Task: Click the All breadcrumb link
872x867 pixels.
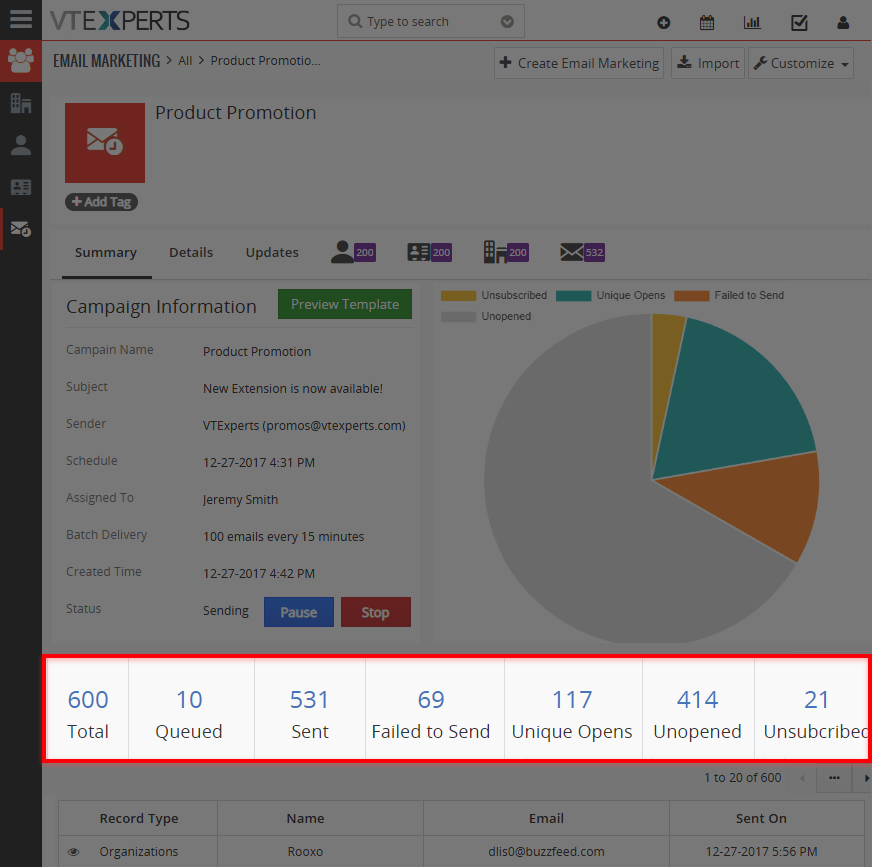Action: [x=185, y=61]
